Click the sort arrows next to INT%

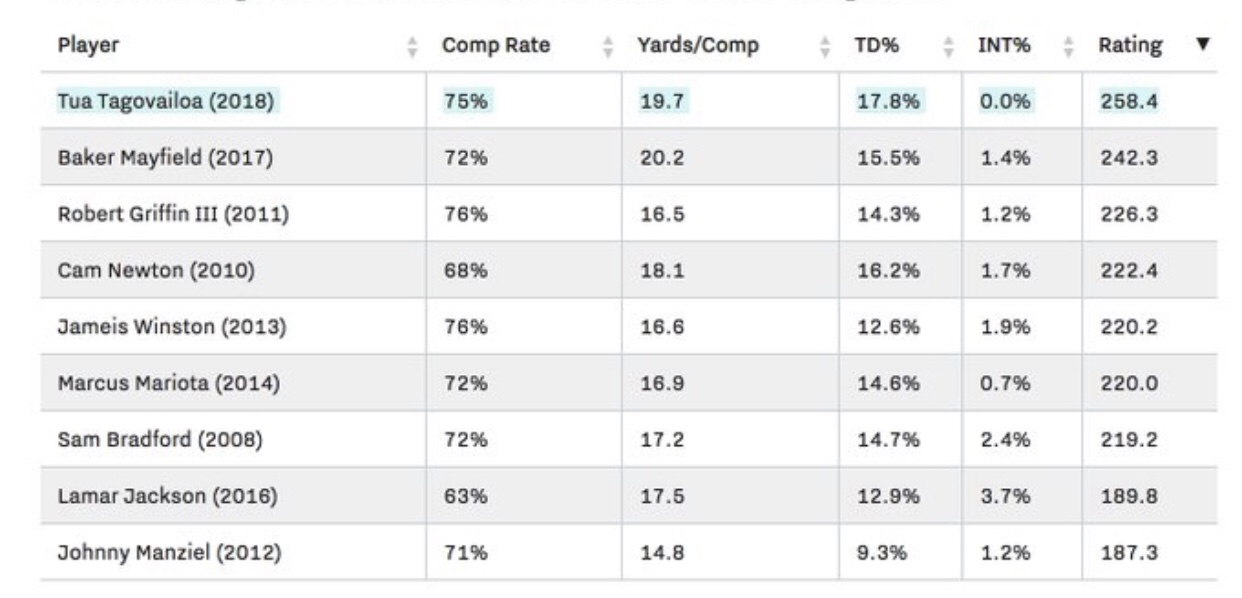pyautogui.click(x=1067, y=46)
